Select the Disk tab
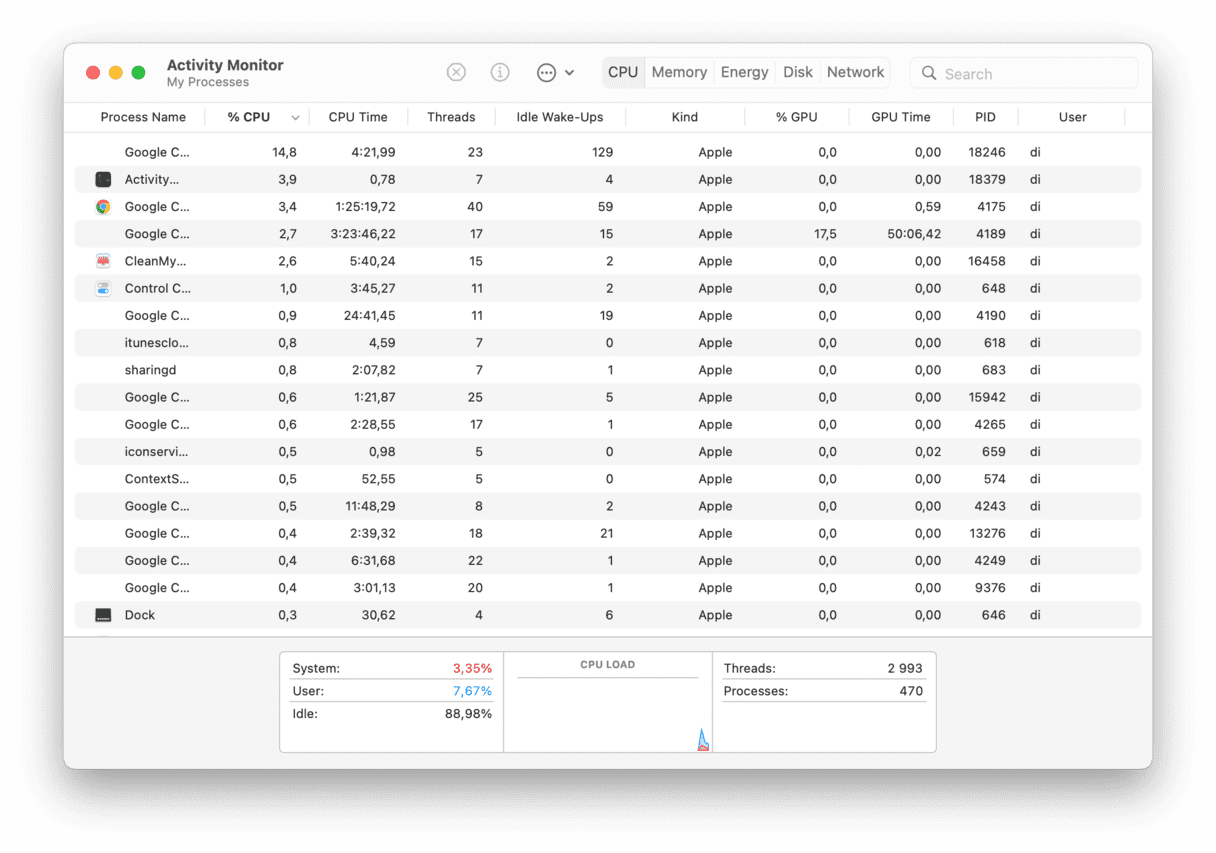 (798, 72)
